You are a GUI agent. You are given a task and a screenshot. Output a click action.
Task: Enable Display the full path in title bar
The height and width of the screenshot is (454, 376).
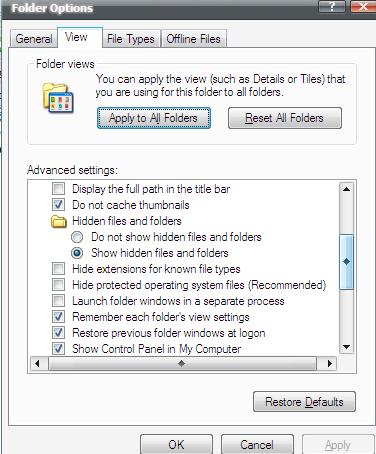[58, 189]
